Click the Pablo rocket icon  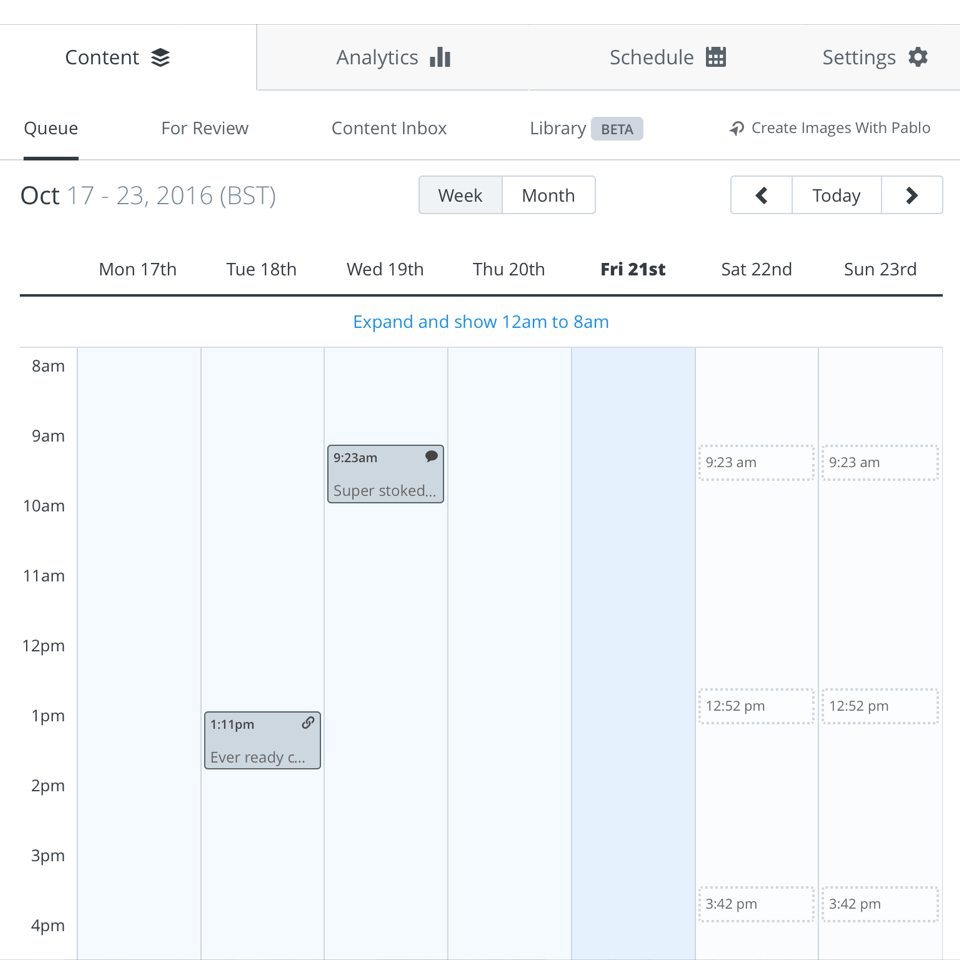737,129
